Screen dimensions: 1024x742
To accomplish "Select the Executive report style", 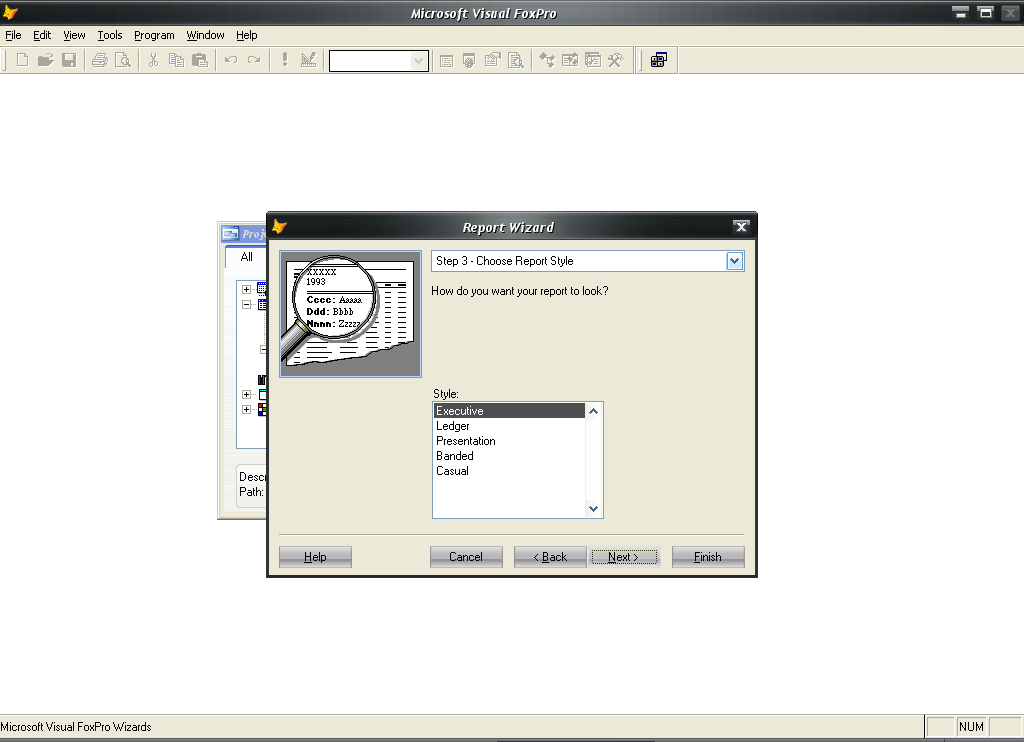I will tap(509, 411).
